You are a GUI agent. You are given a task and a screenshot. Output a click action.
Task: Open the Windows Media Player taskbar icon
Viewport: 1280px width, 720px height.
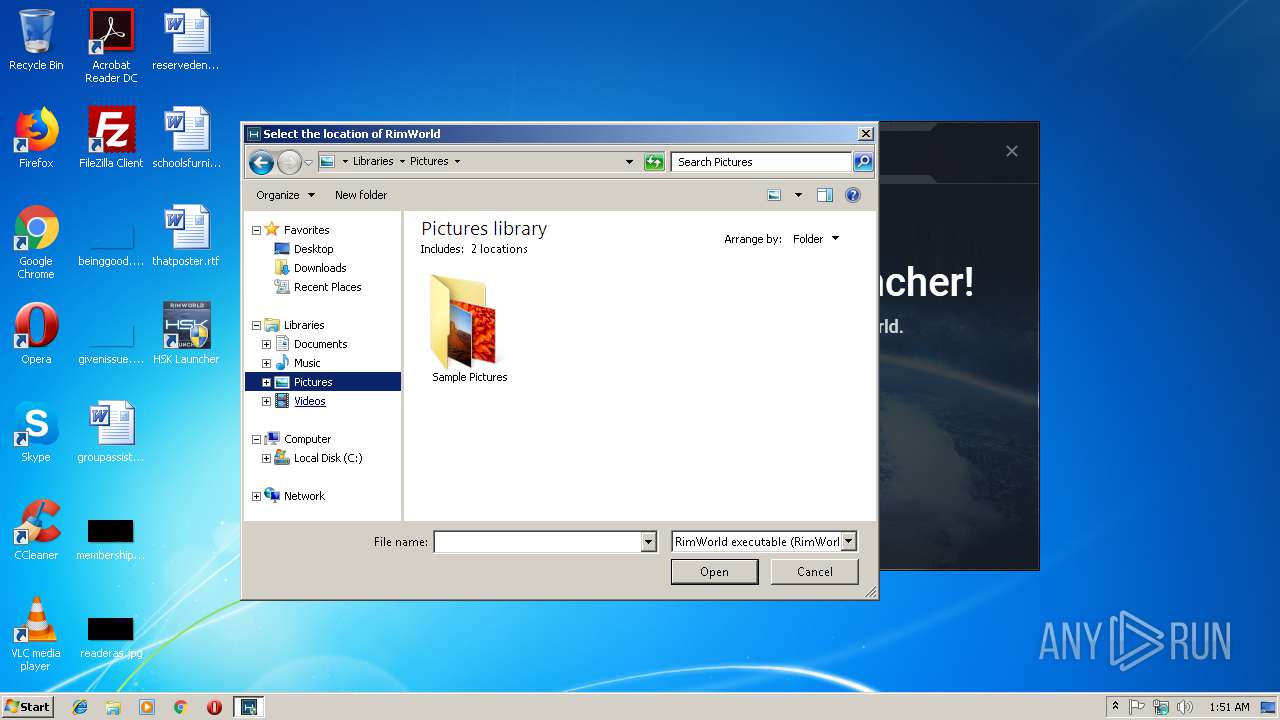click(147, 707)
